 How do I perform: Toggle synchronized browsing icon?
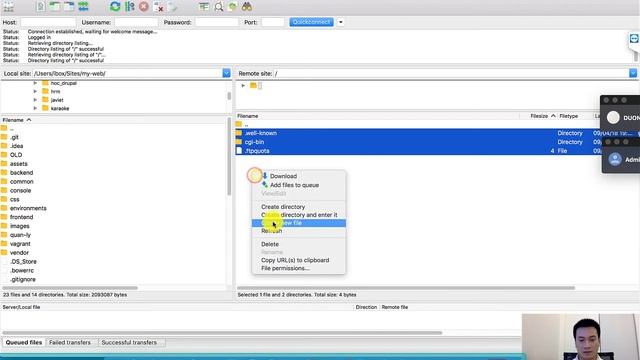pyautogui.click(x=233, y=7)
